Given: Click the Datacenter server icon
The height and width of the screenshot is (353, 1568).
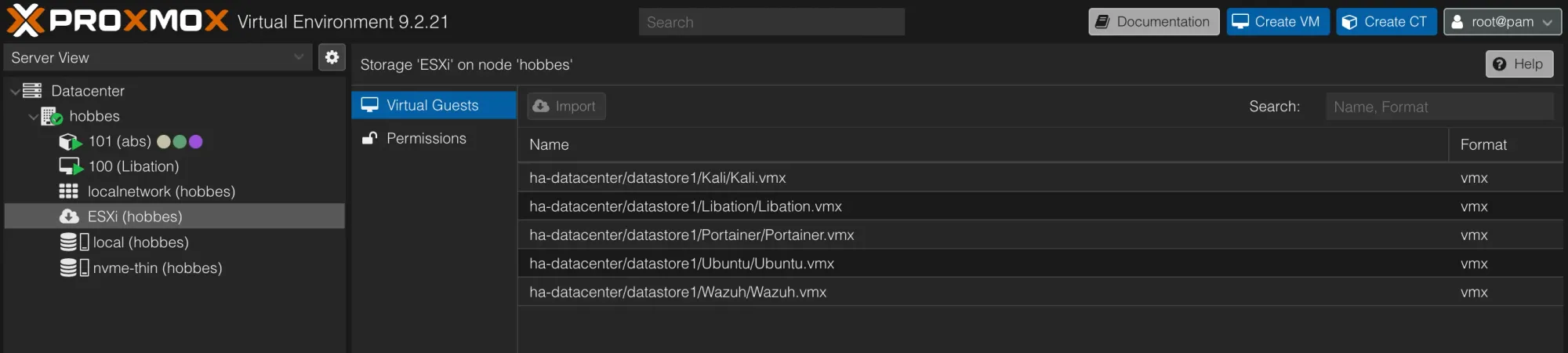Looking at the screenshot, I should tap(32, 91).
